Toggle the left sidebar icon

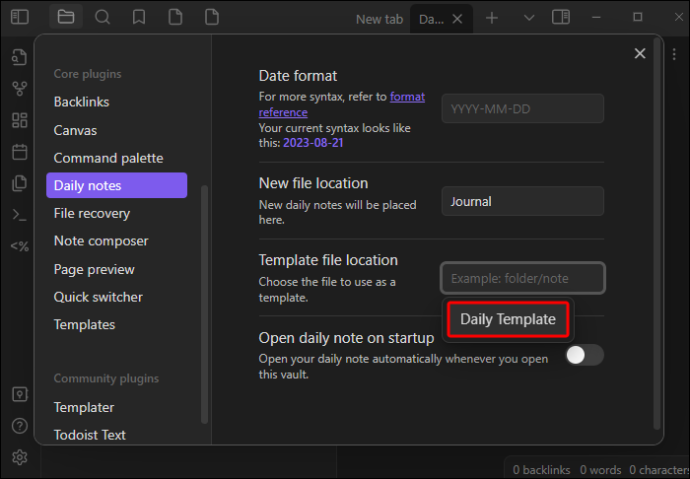point(19,17)
